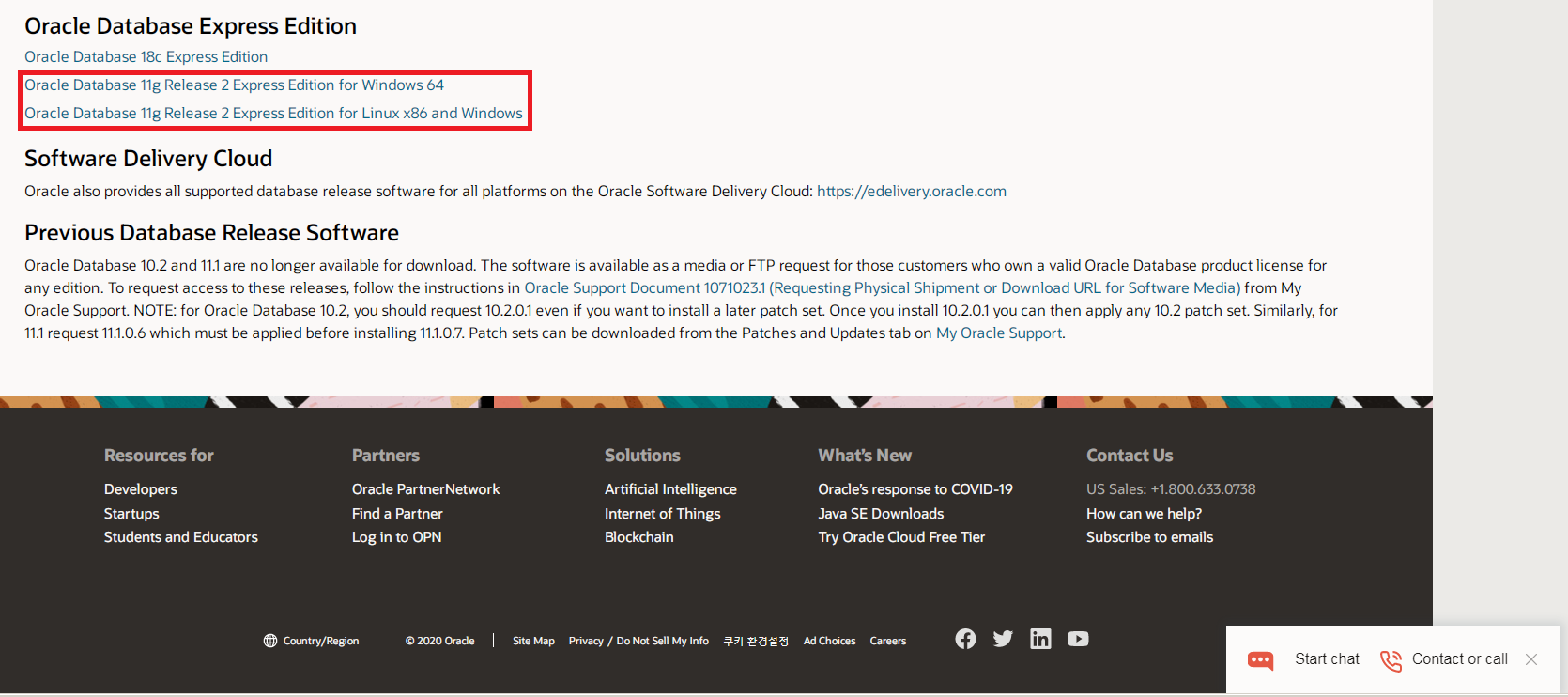The height and width of the screenshot is (697, 1568).
Task: Follow the My Oracle Support link
Action: point(999,333)
